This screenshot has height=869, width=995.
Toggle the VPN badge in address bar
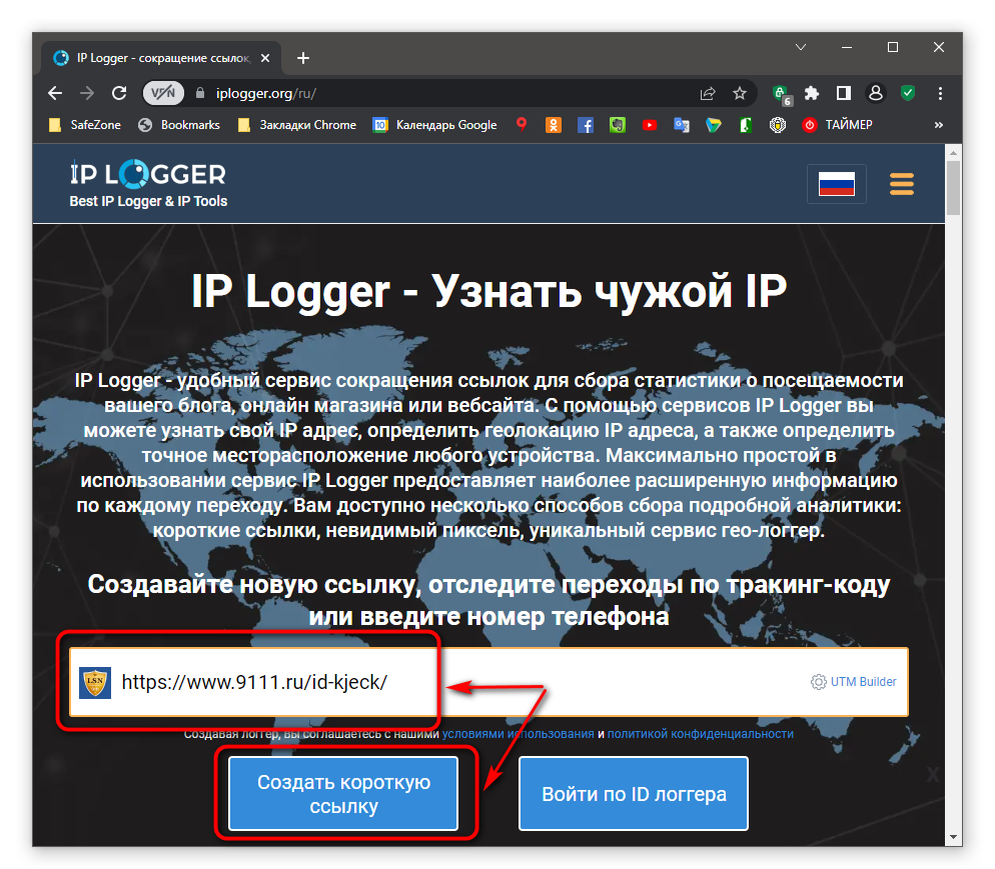coord(163,93)
